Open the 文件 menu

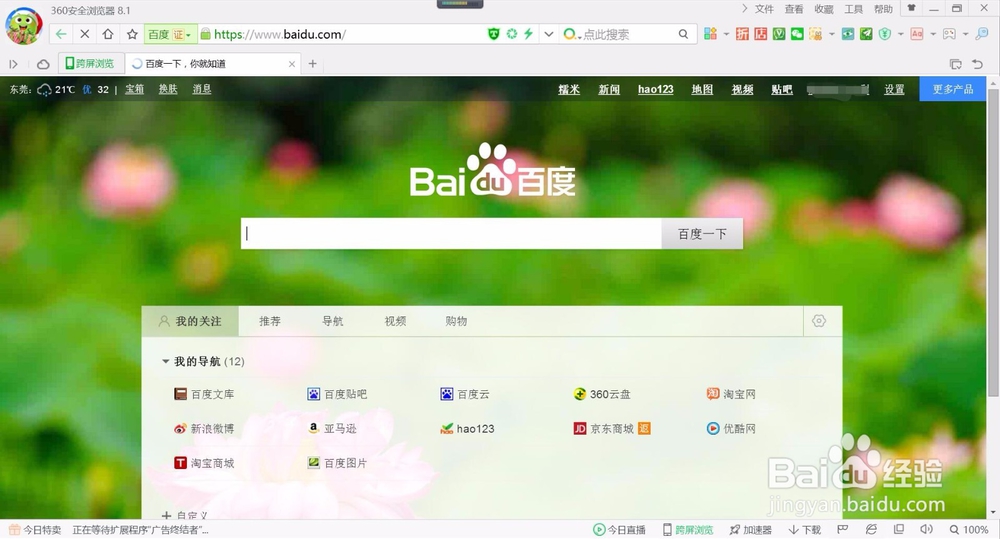[x=764, y=9]
